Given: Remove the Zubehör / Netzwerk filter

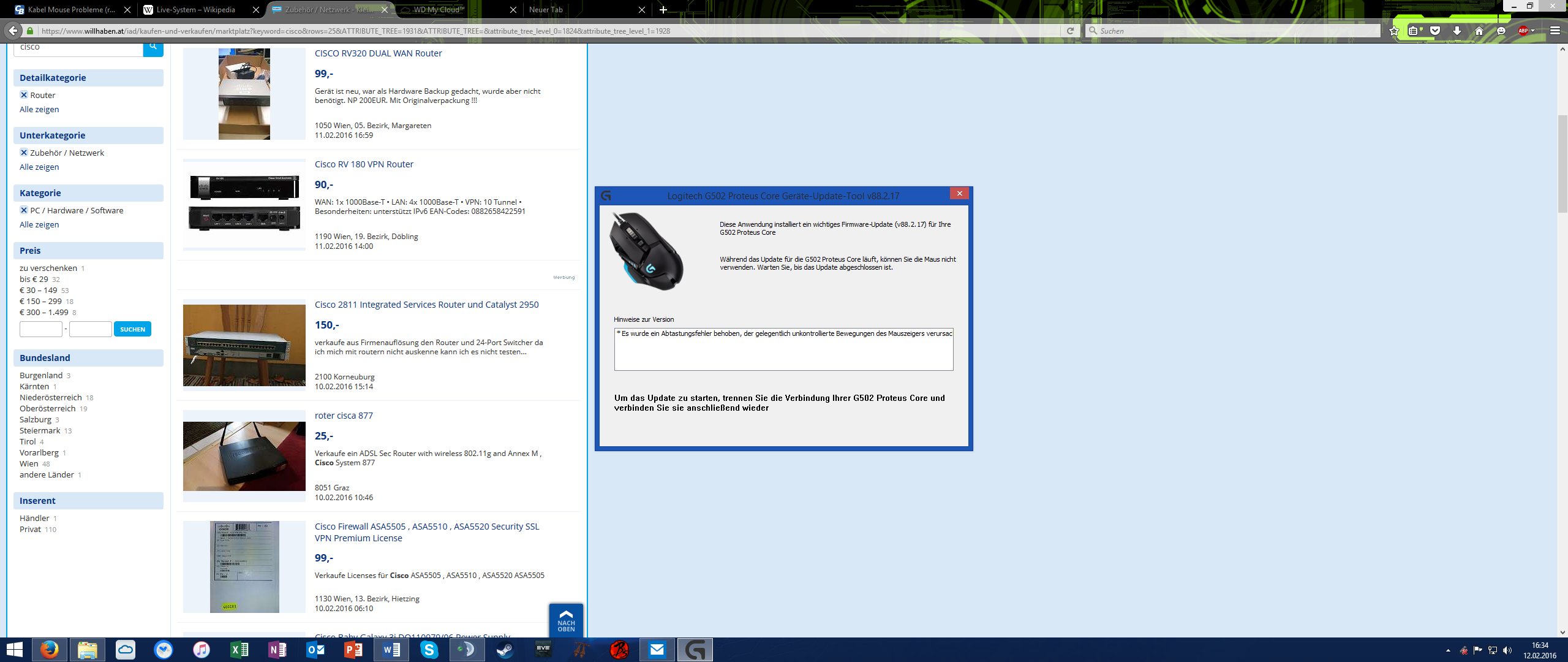Looking at the screenshot, I should (24, 153).
